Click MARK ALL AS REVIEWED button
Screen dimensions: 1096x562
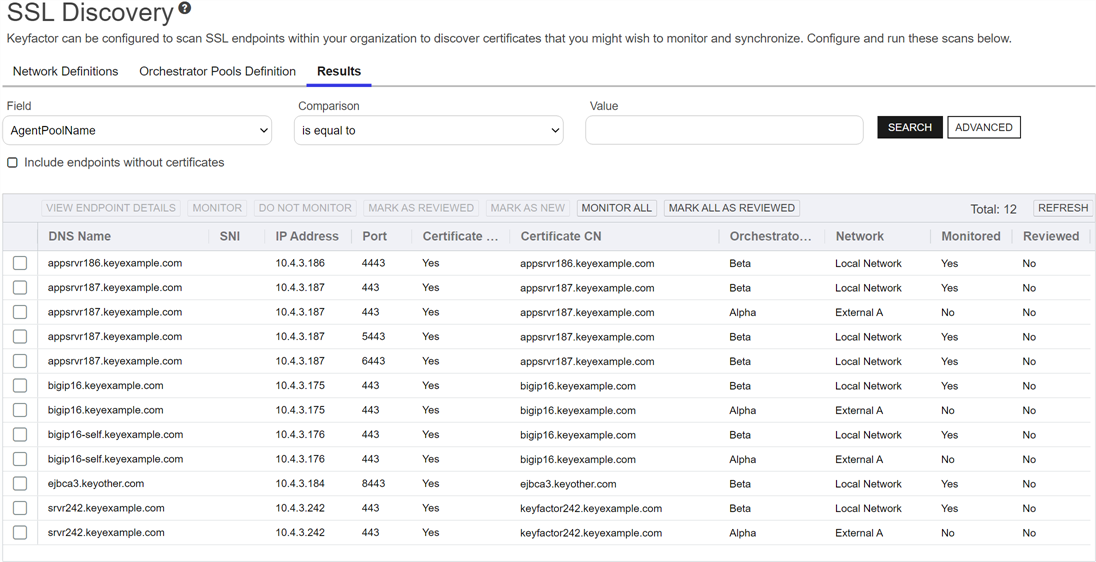(x=731, y=208)
